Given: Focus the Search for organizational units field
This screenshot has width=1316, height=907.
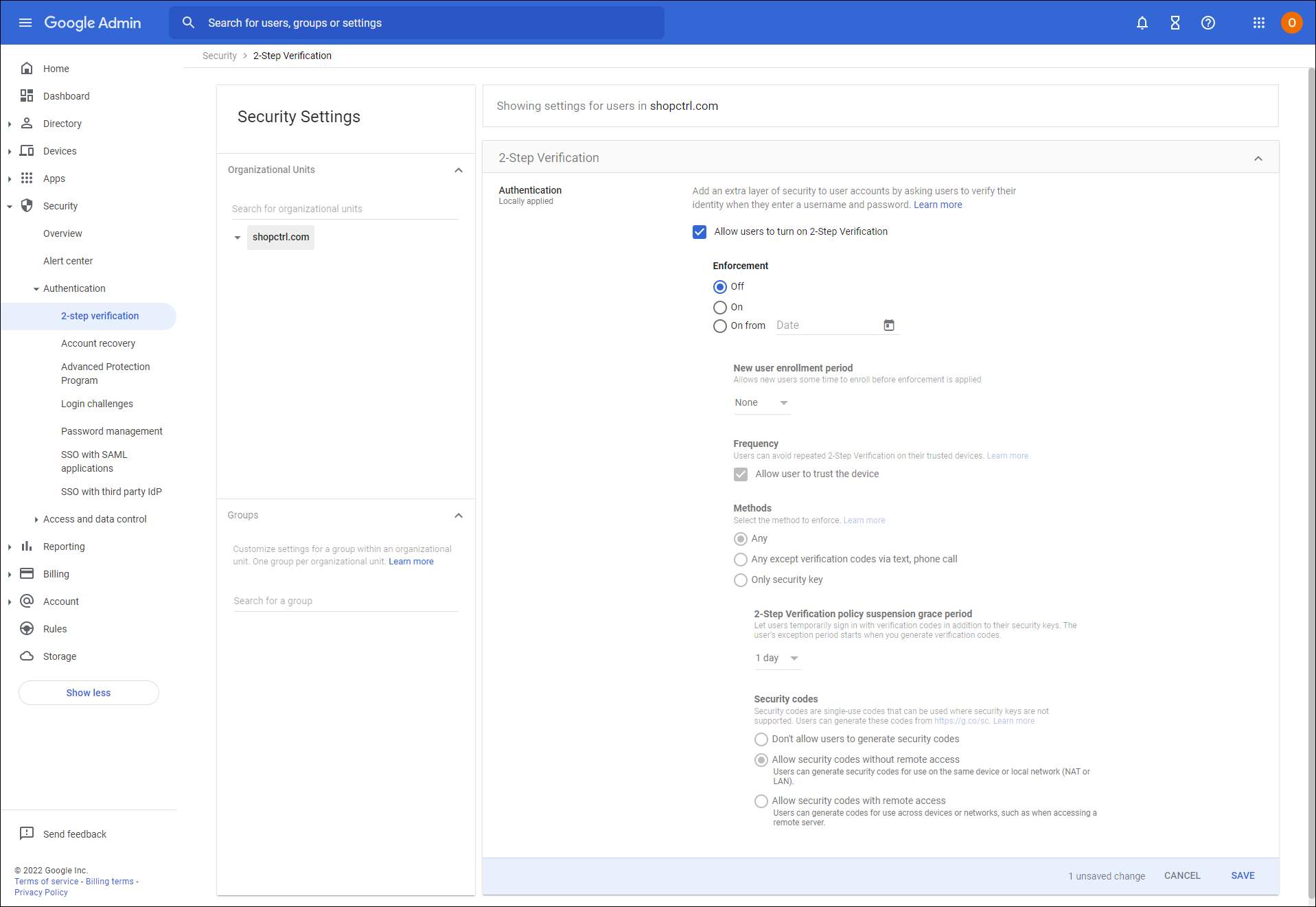Looking at the screenshot, I should tap(345, 209).
